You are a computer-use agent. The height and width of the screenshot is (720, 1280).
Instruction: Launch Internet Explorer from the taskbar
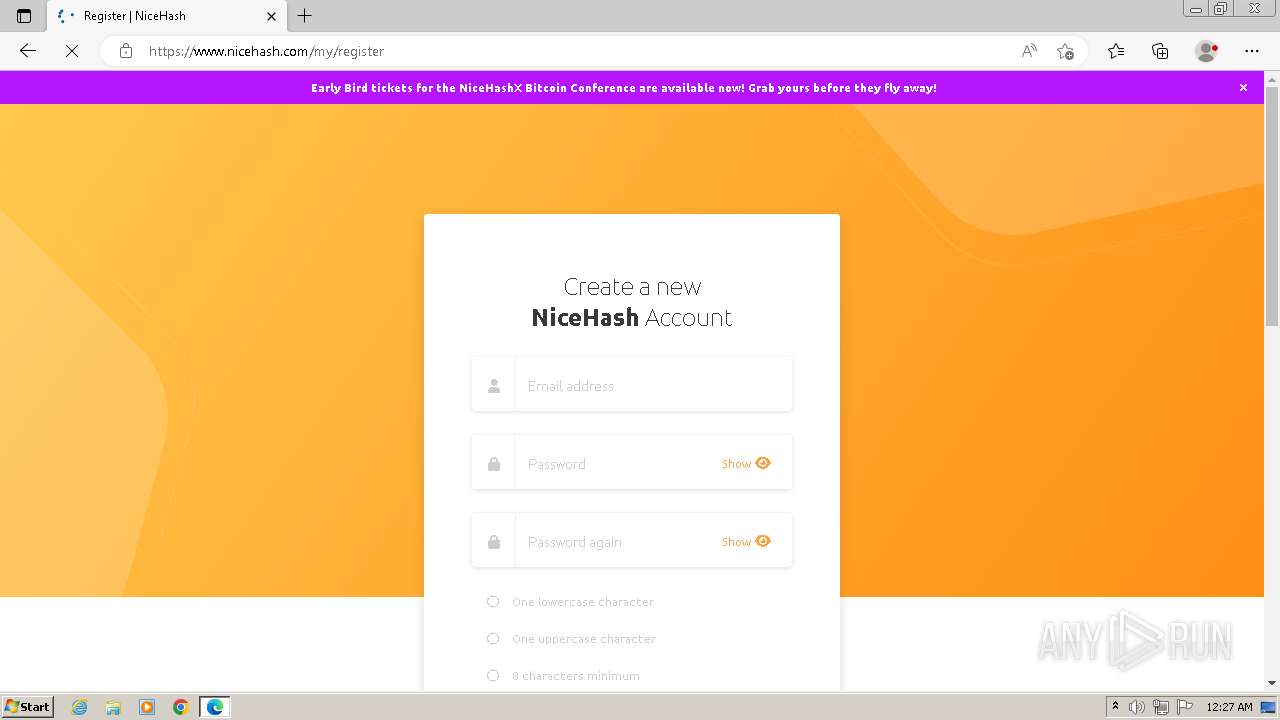(80, 707)
